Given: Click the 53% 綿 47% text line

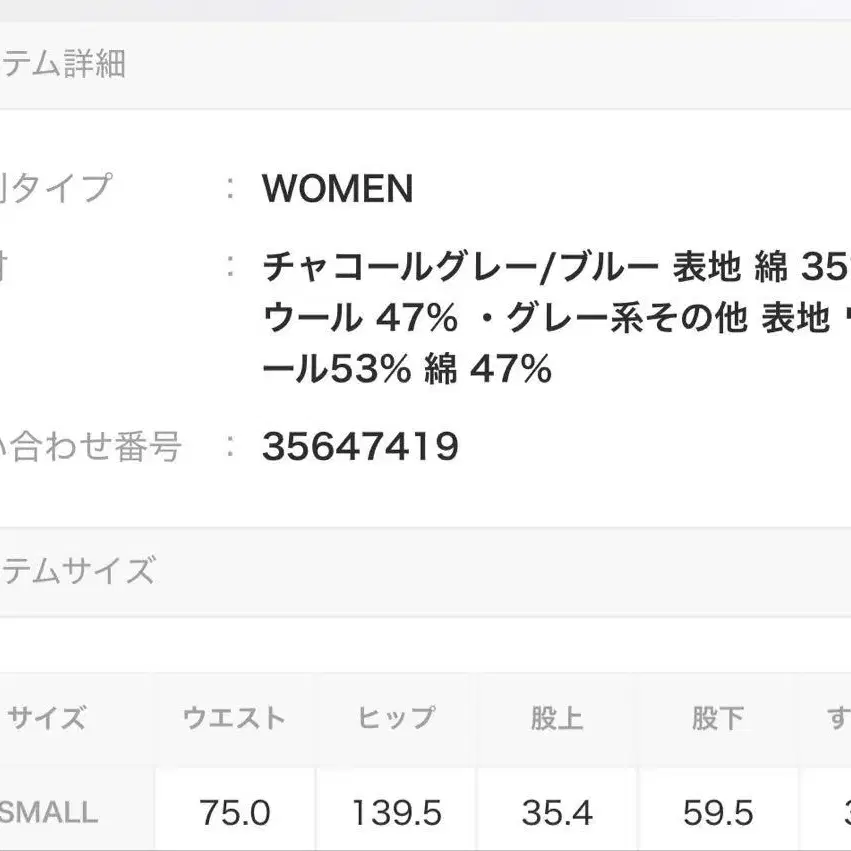Looking at the screenshot, I should tap(407, 371).
